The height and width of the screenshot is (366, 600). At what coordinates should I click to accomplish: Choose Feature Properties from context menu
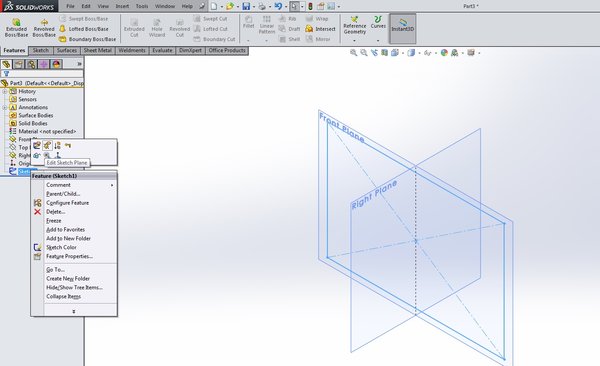(69, 257)
